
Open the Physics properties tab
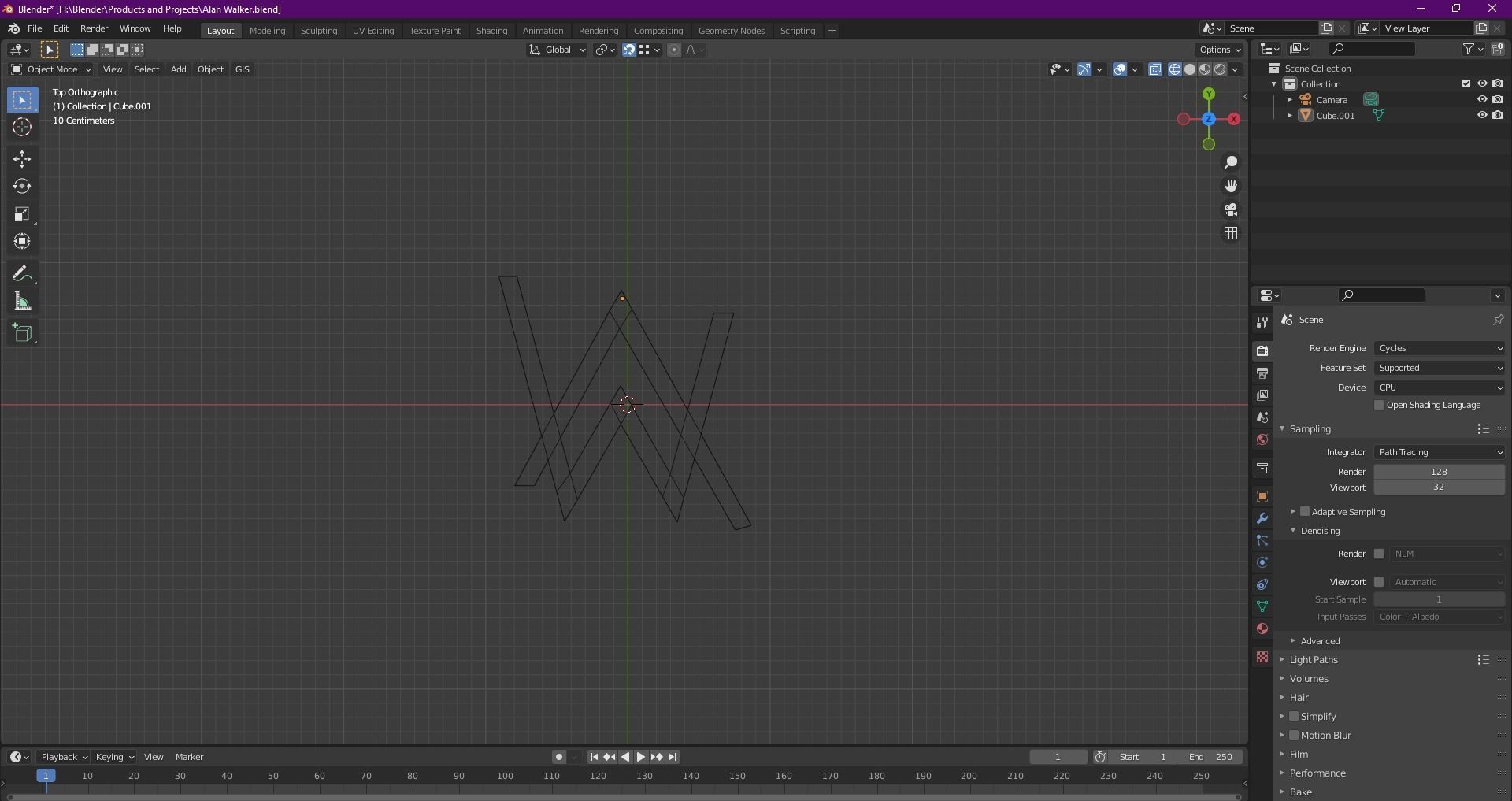[1262, 562]
